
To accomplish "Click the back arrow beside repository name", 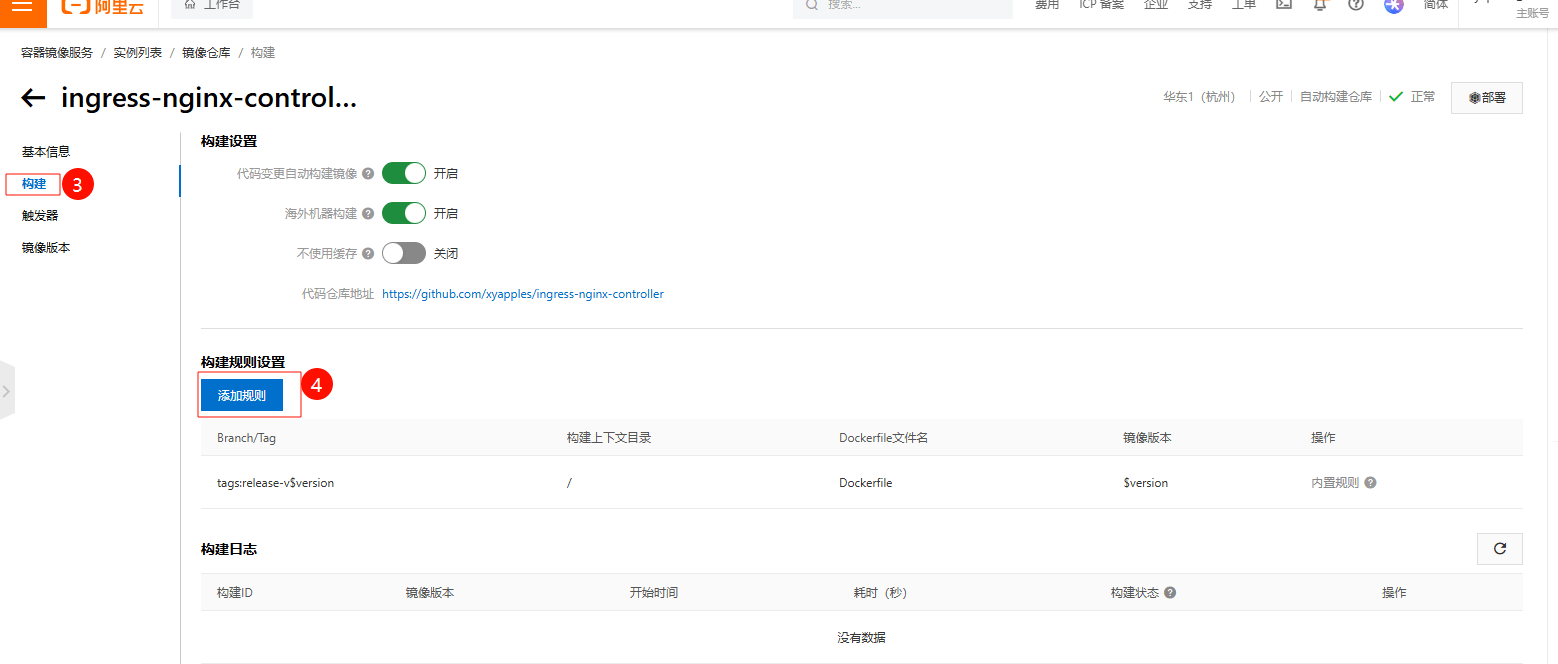I will tap(33, 98).
